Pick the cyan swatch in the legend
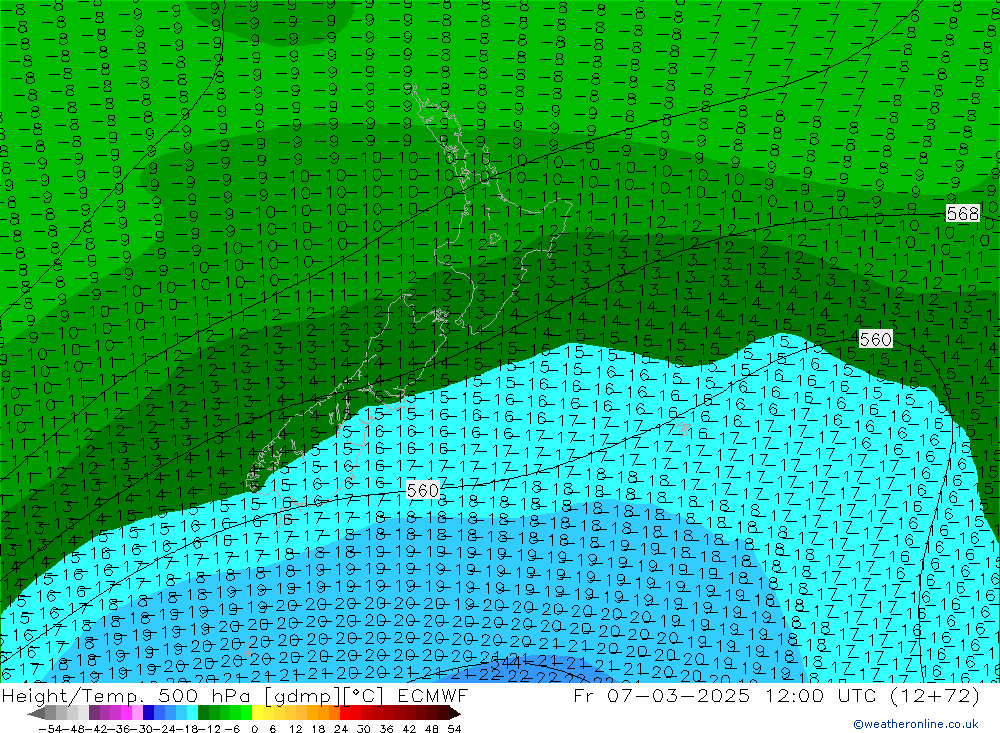 192,713
